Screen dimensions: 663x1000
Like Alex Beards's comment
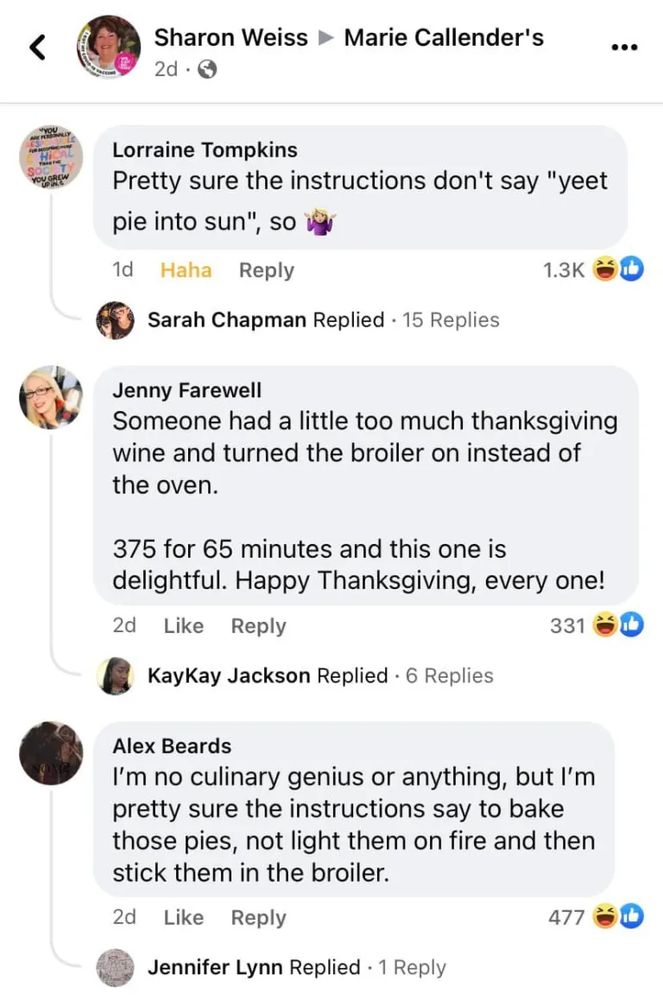click(x=183, y=917)
